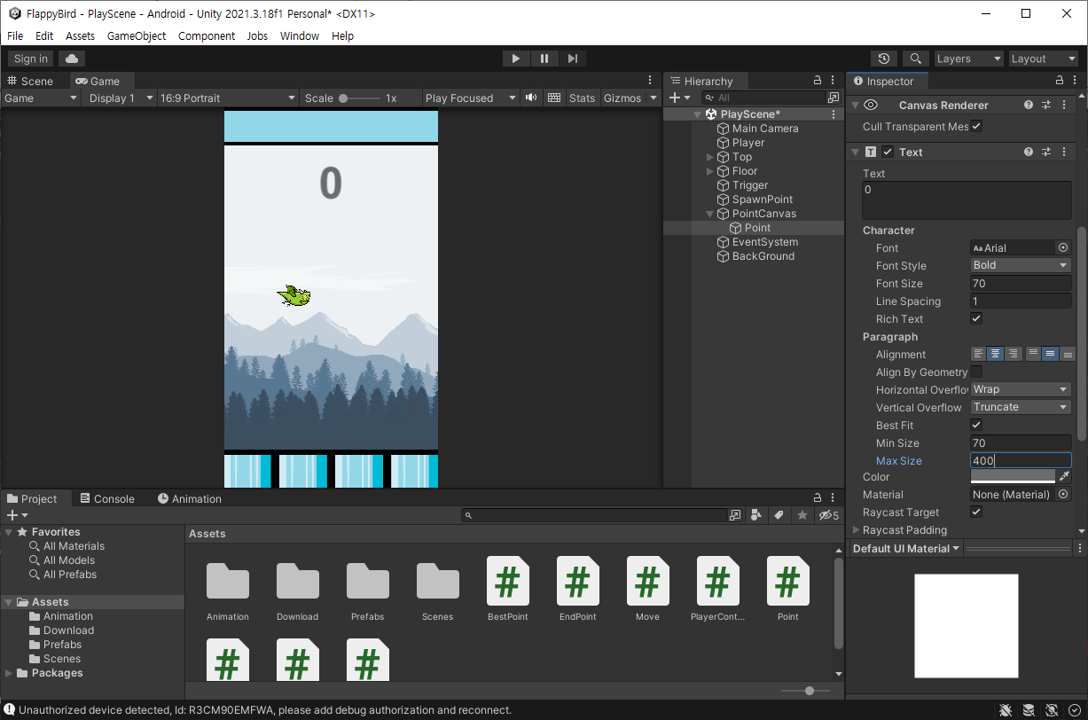
Task: Open the Display 1 dropdown
Action: click(119, 98)
